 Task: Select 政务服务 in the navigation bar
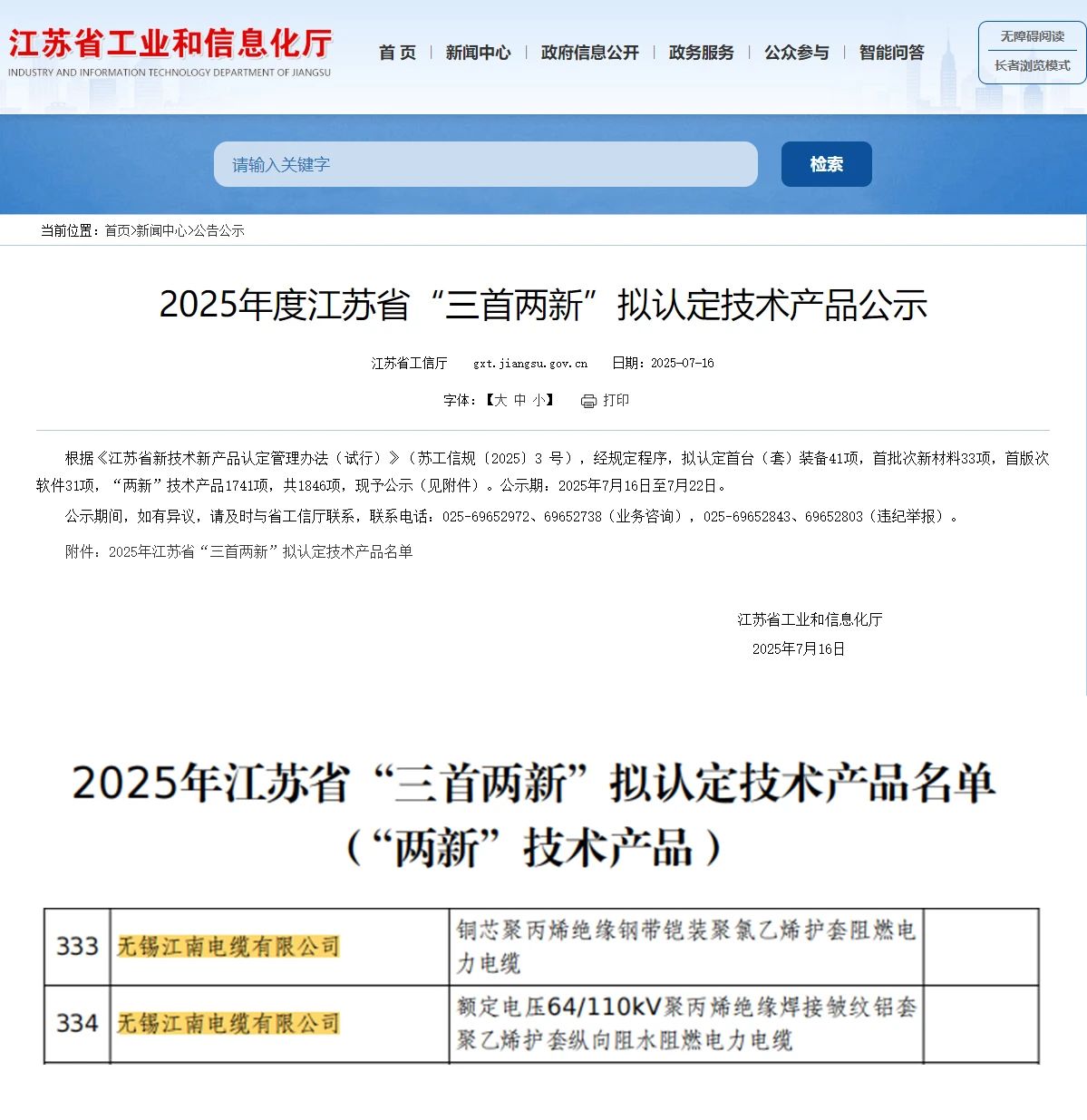coord(701,53)
